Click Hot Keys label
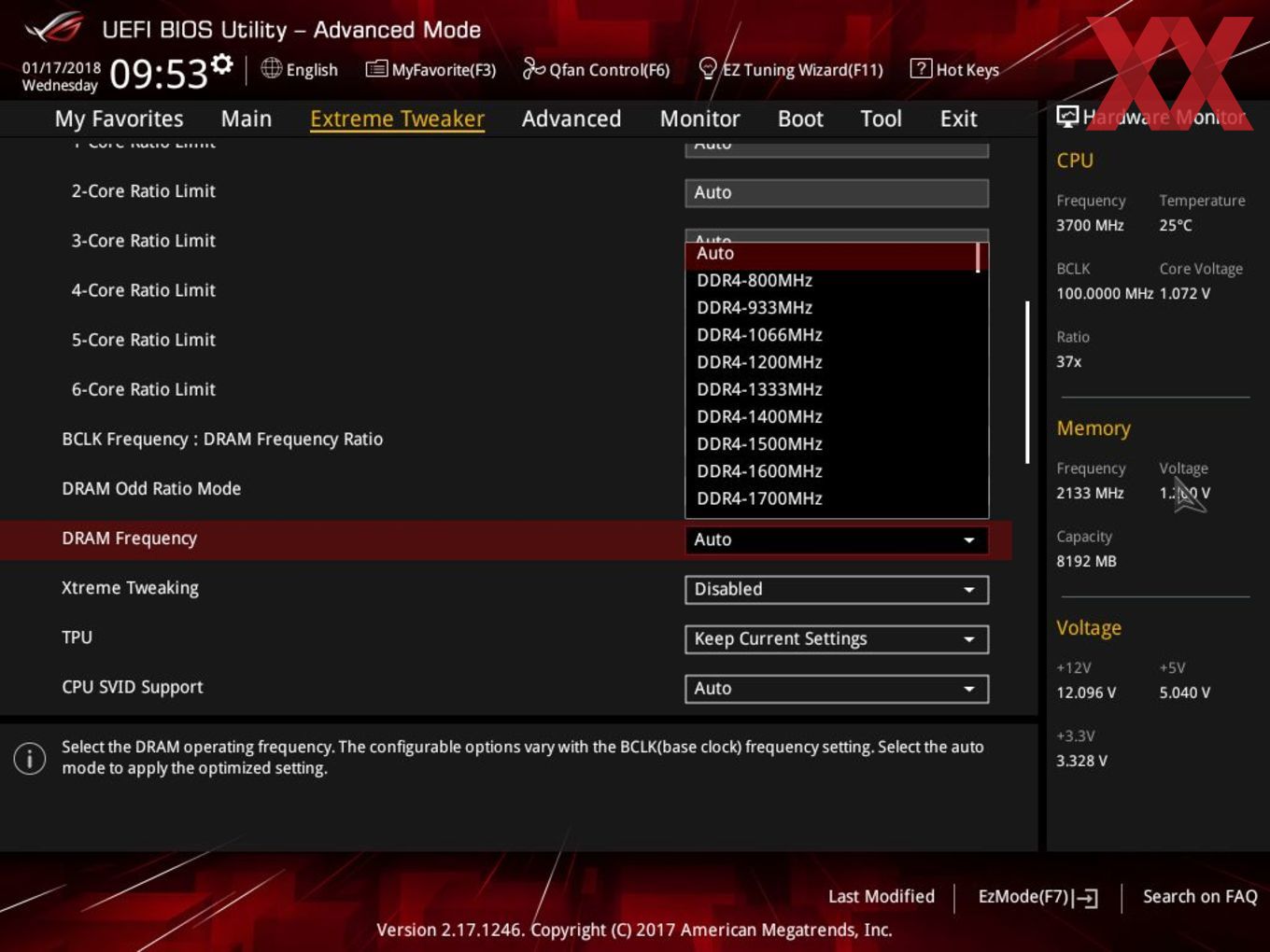The image size is (1270, 952). point(967,70)
